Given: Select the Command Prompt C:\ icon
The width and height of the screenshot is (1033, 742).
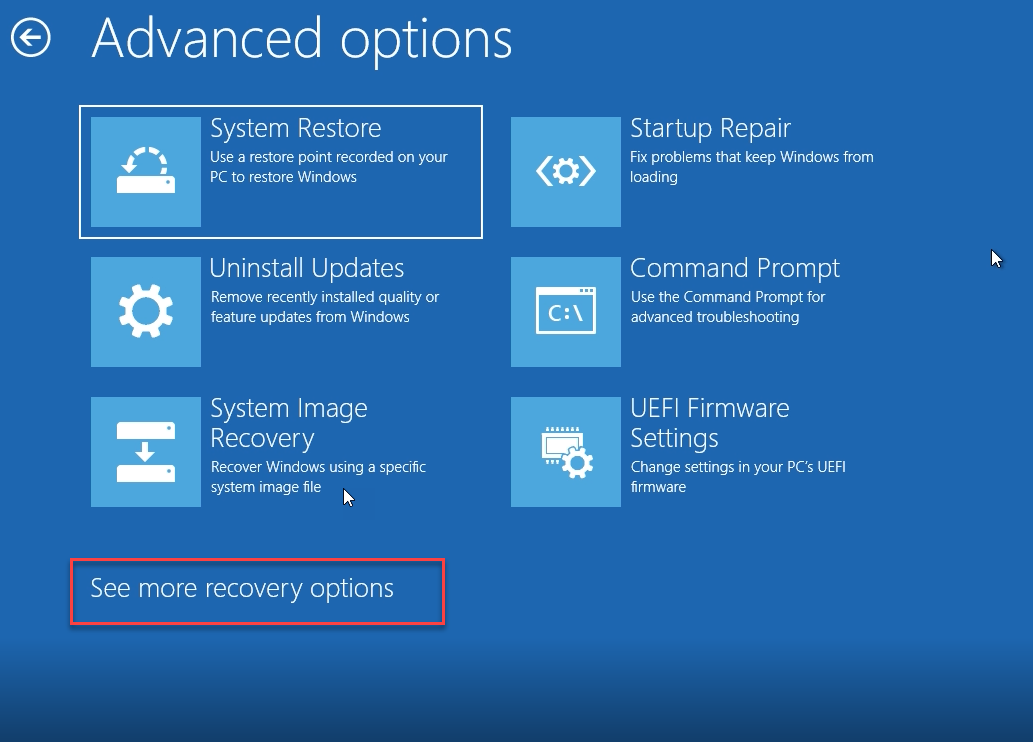Looking at the screenshot, I should tap(565, 311).
